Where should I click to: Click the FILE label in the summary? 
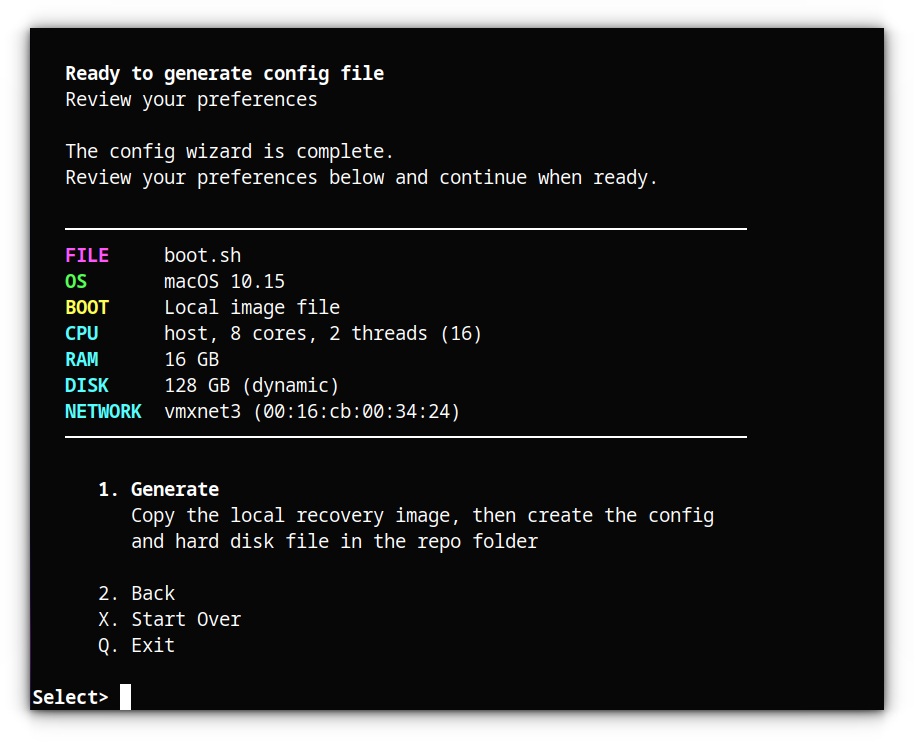coord(86,255)
